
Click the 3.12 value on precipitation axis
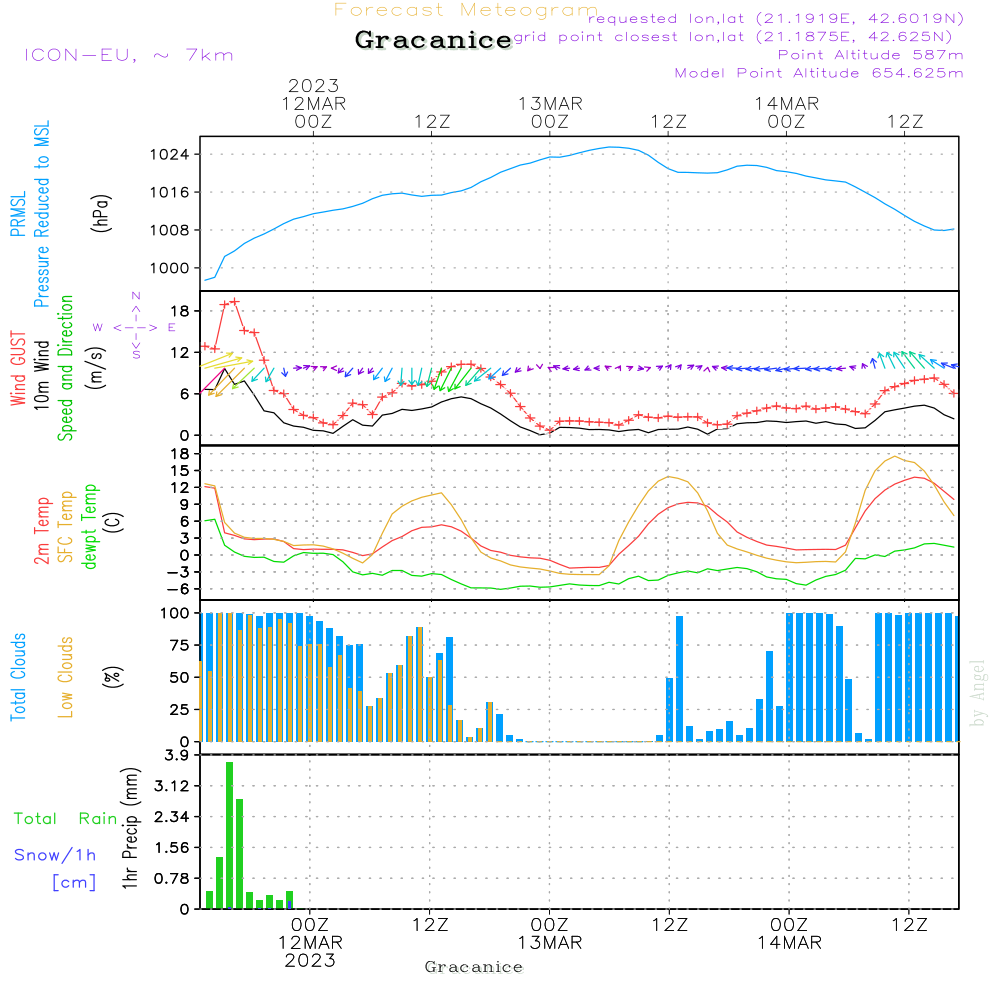click(172, 786)
